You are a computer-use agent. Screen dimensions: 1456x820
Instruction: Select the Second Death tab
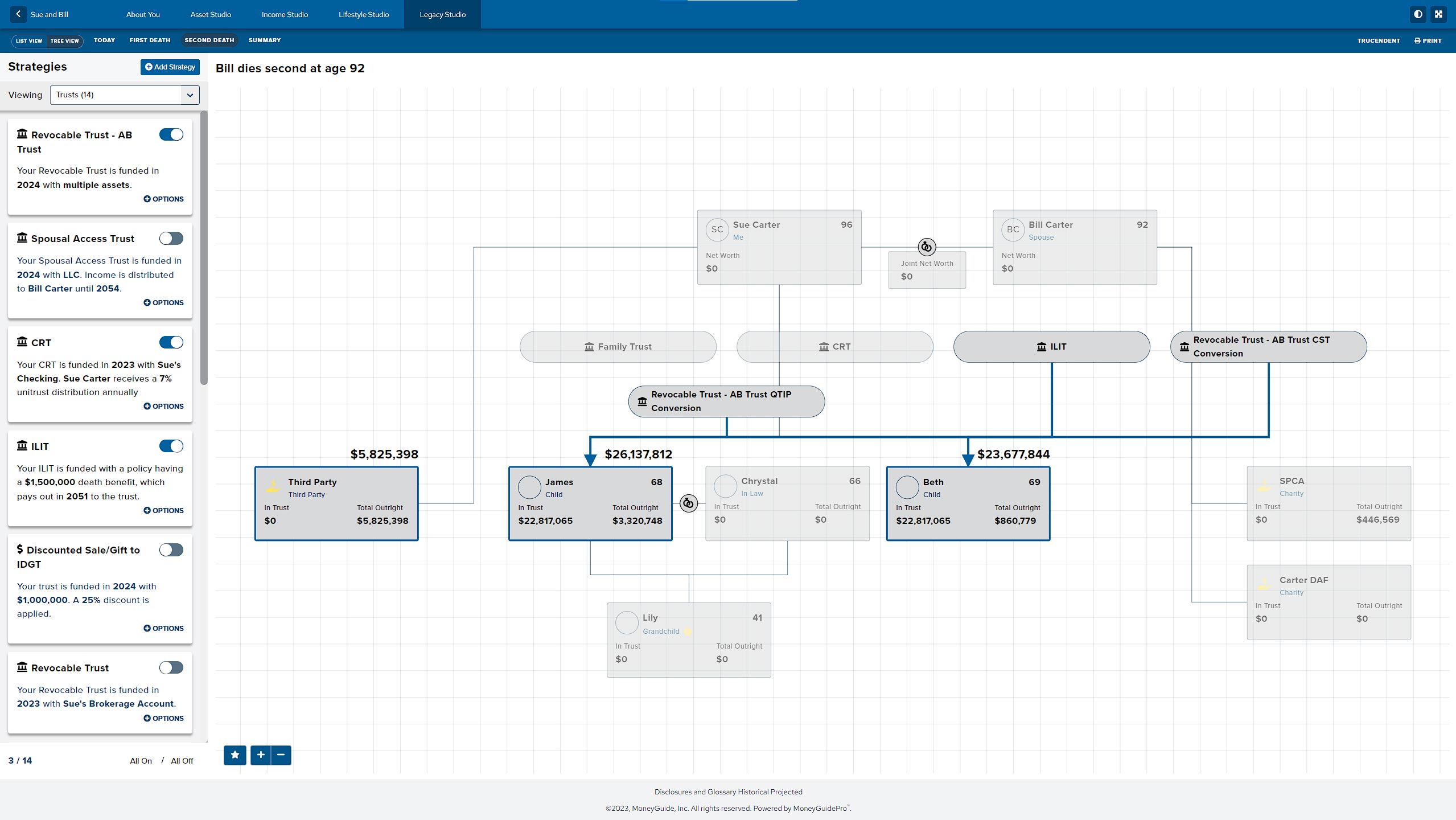(x=209, y=40)
